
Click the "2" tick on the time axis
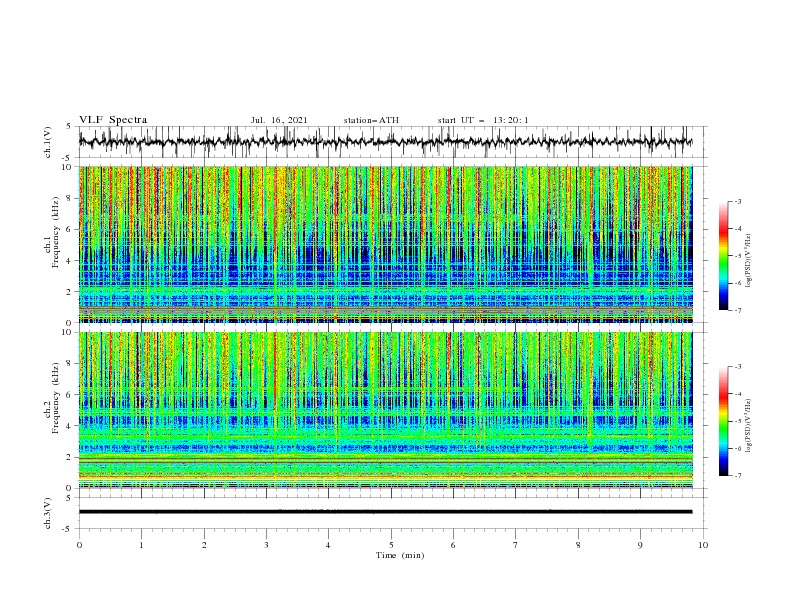click(x=204, y=545)
